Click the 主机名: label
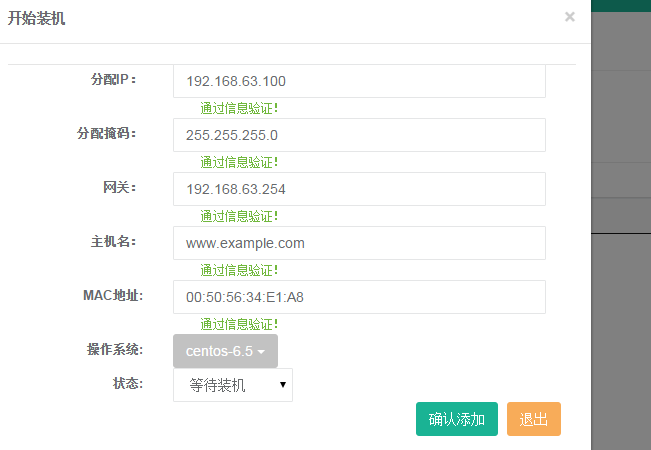Screen dimensions: 651x450 113,241
